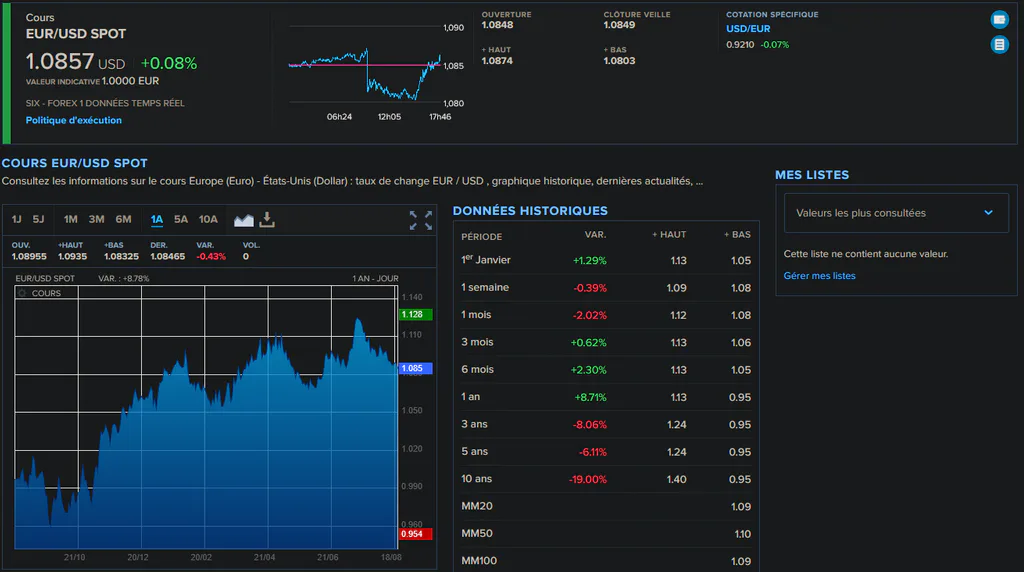The image size is (1024, 572).
Task: Click the blue list icon below the wallet
Action: (999, 44)
